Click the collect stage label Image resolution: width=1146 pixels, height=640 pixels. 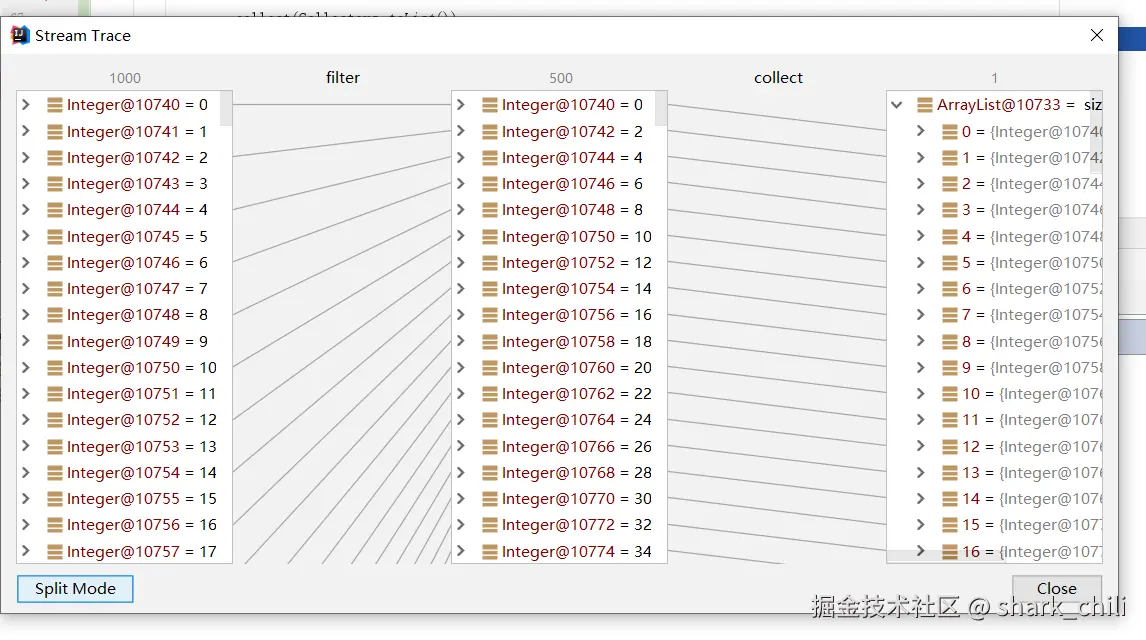(x=778, y=77)
